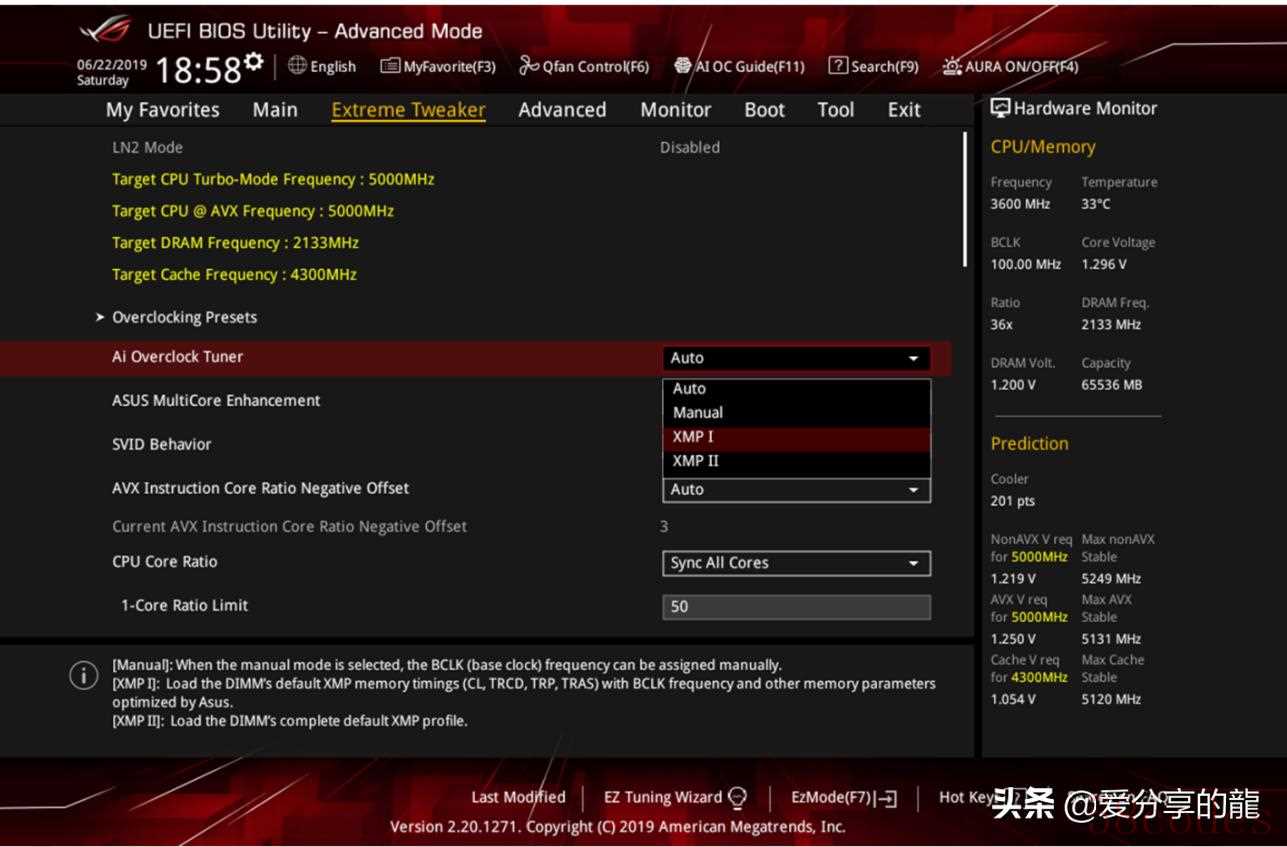Switch to Main tab
Image resolution: width=1287 pixels, height=847 pixels.
tap(275, 110)
